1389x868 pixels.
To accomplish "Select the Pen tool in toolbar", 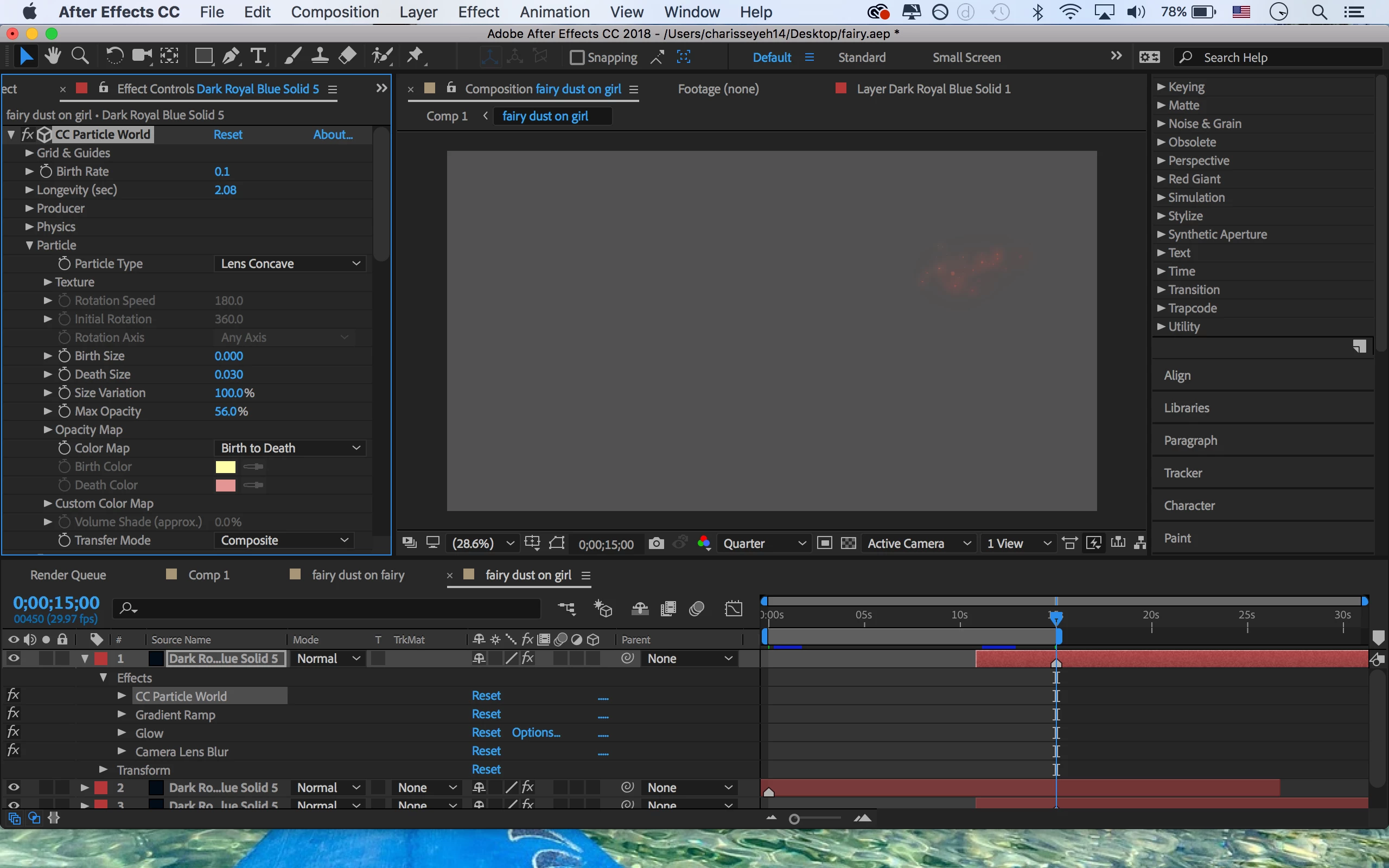I will 231,56.
